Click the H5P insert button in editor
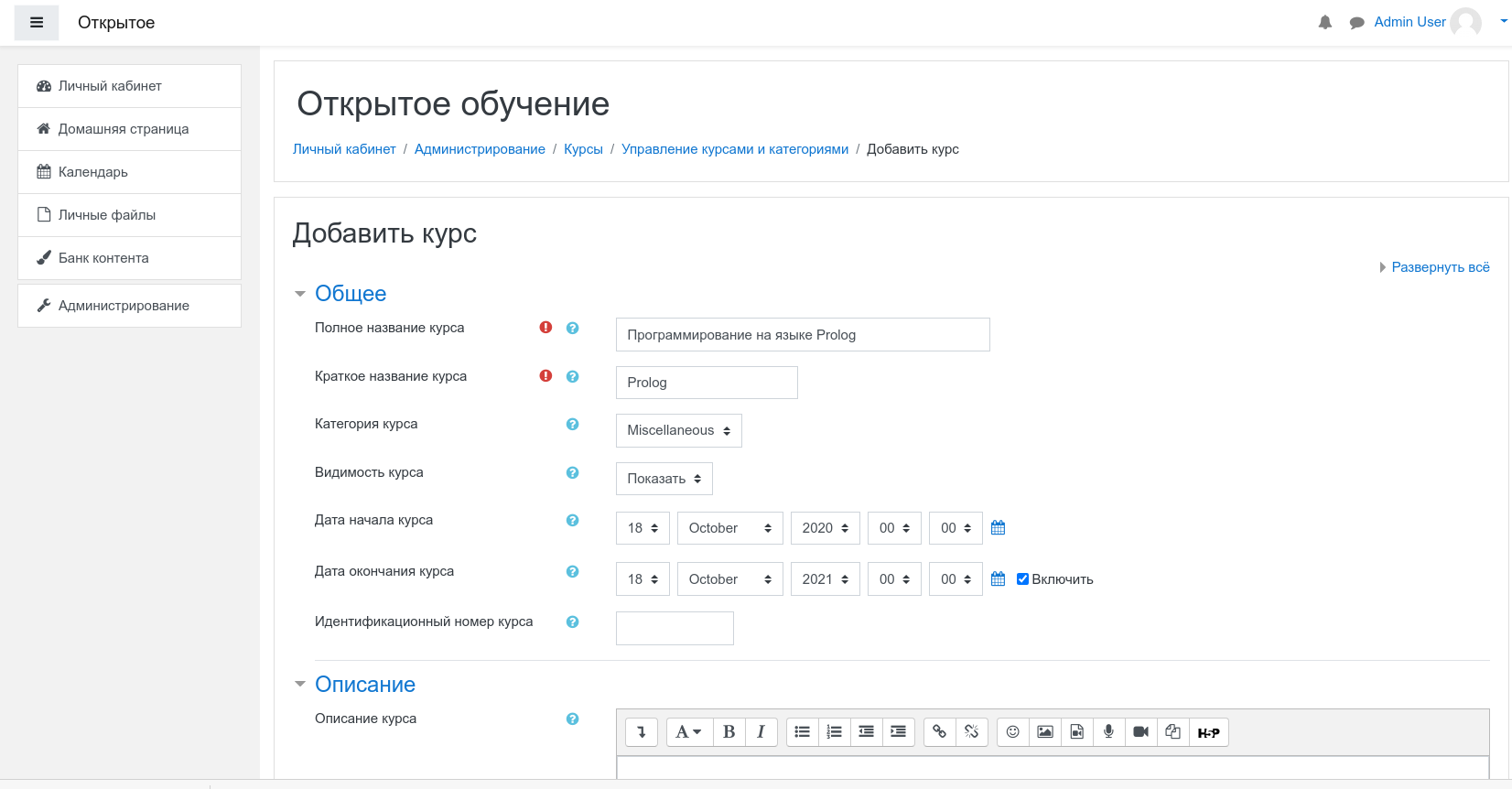Screen dimensions: 1512x789 pos(1208,732)
